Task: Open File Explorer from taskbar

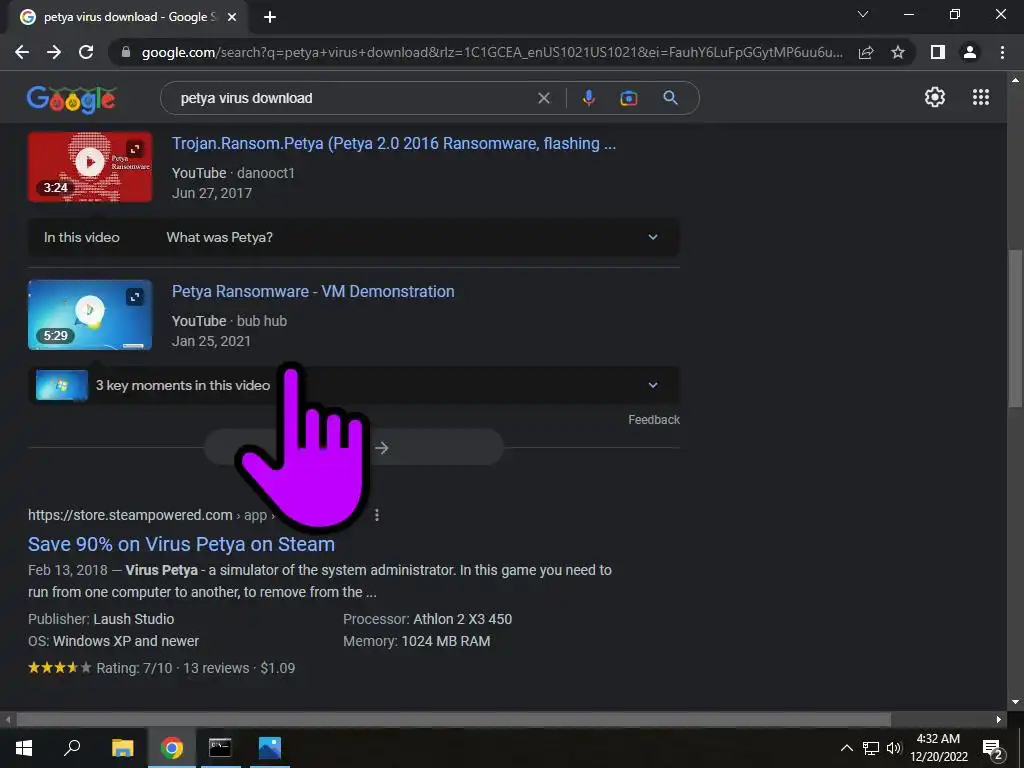Action: pos(122,748)
